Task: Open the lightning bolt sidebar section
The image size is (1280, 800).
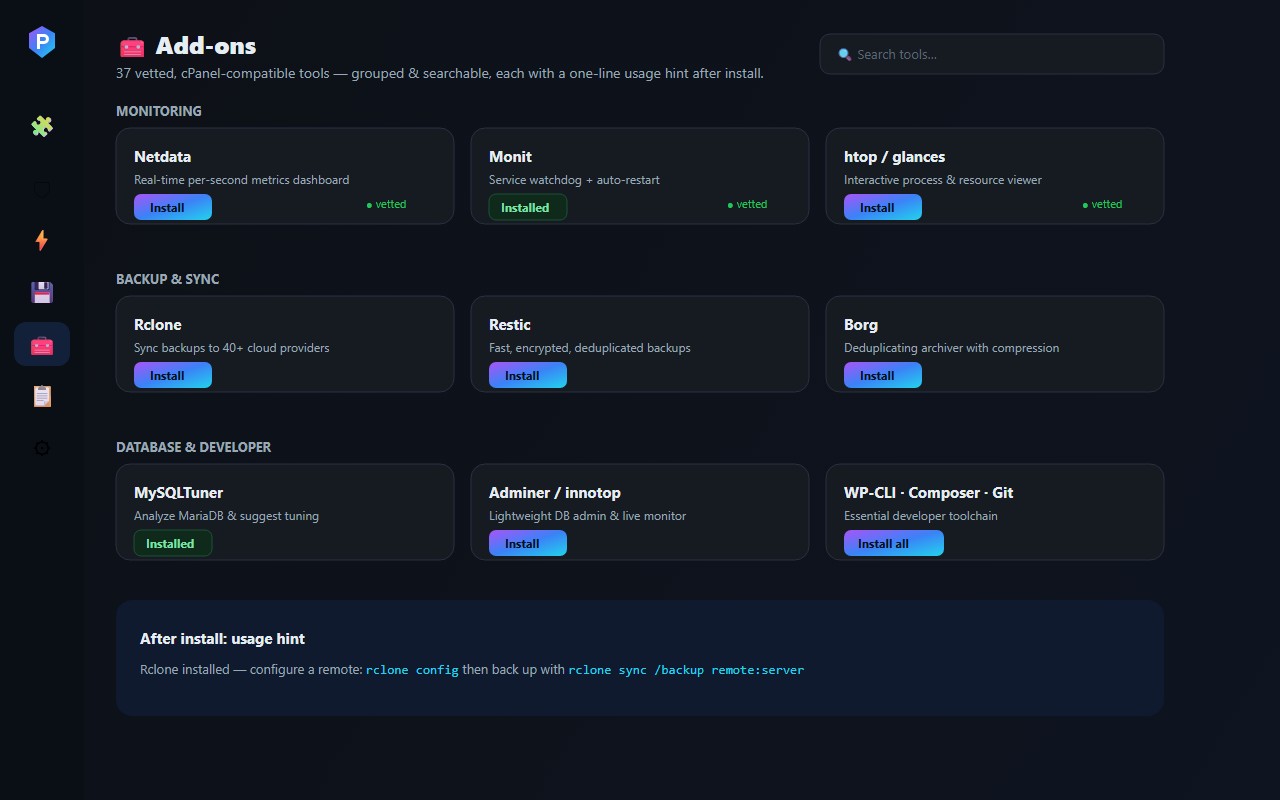Action: pyautogui.click(x=42, y=240)
